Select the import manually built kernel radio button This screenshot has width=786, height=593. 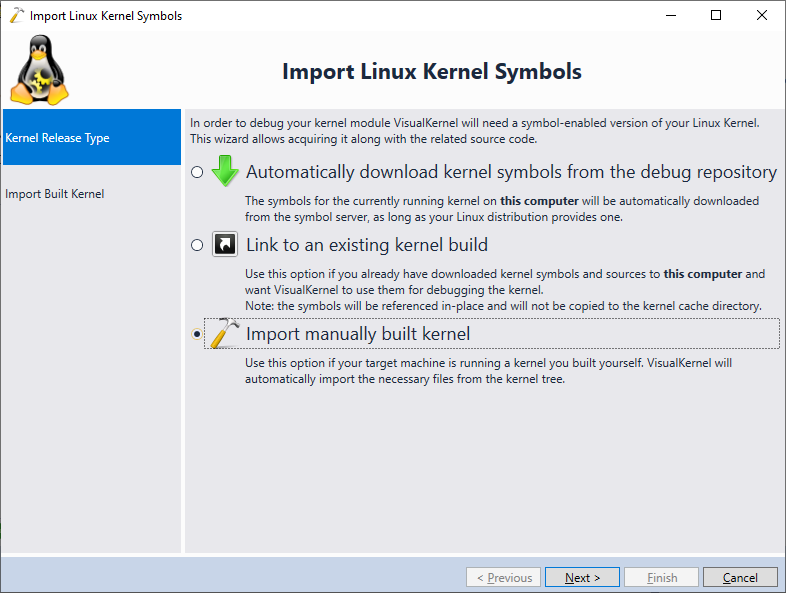click(197, 334)
